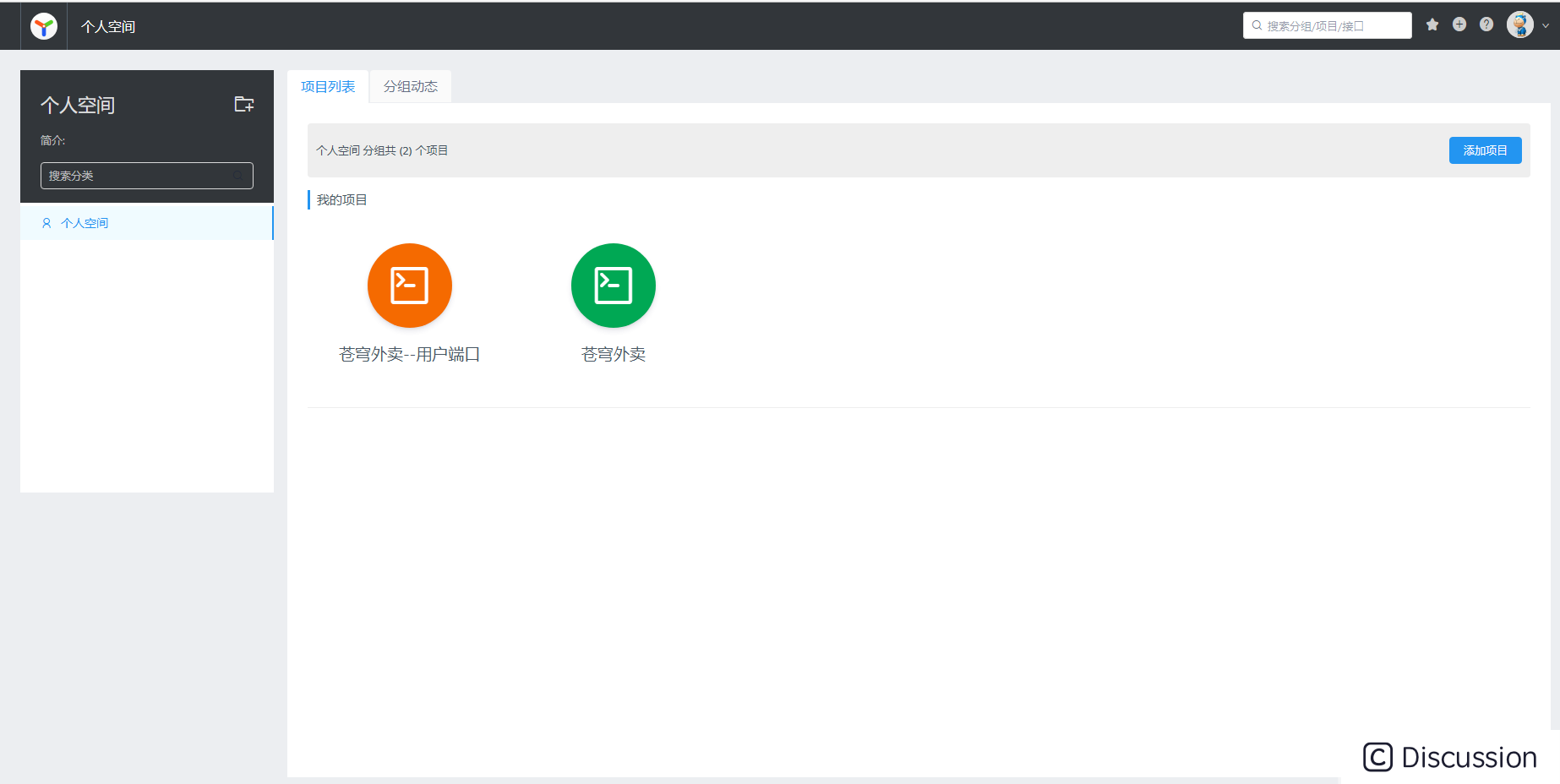Screen dimensions: 1560x784
Task: Click the 搜索分组/项目/接口 search field
Action: click(1327, 25)
